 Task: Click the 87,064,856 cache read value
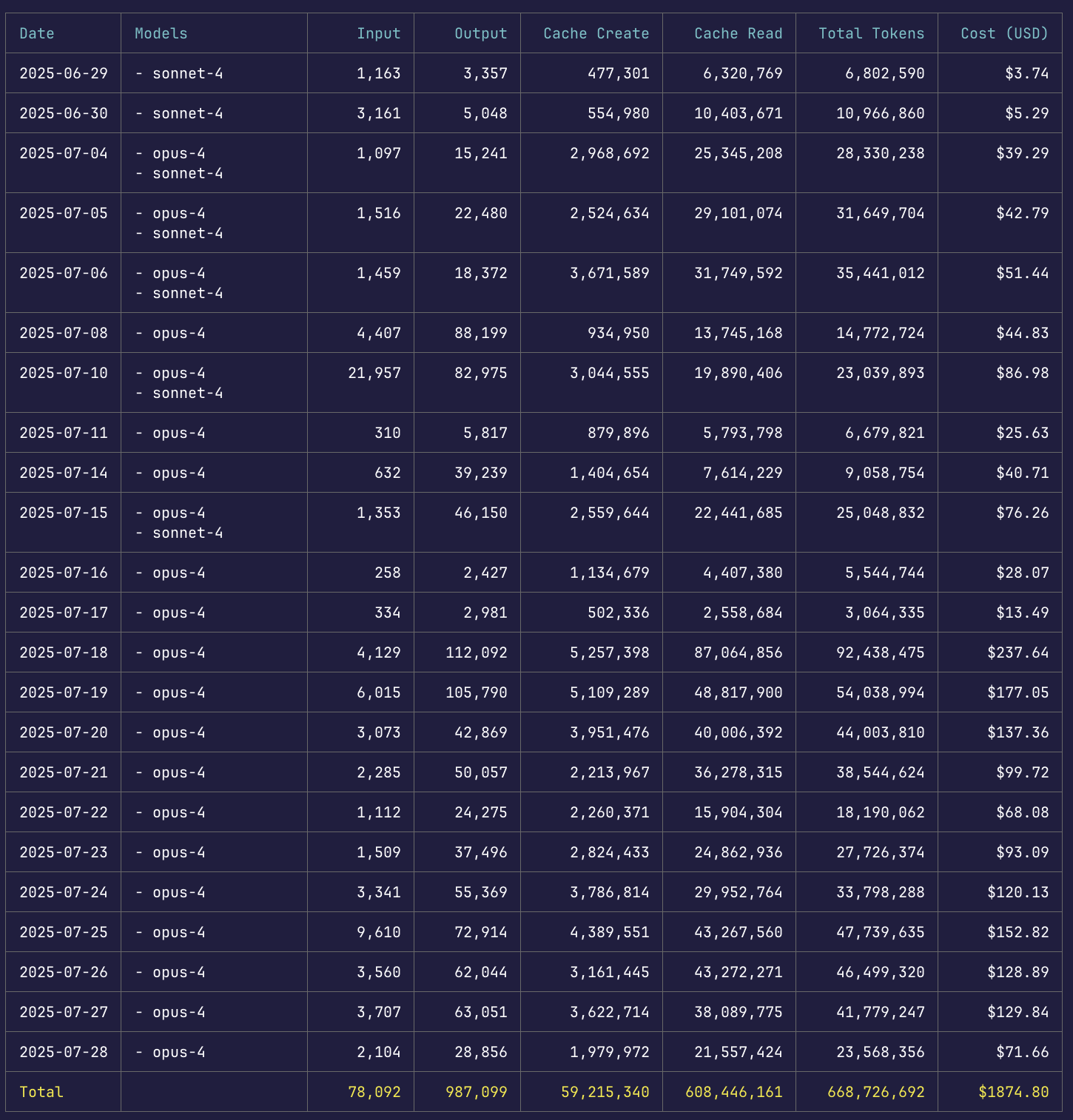pos(738,652)
